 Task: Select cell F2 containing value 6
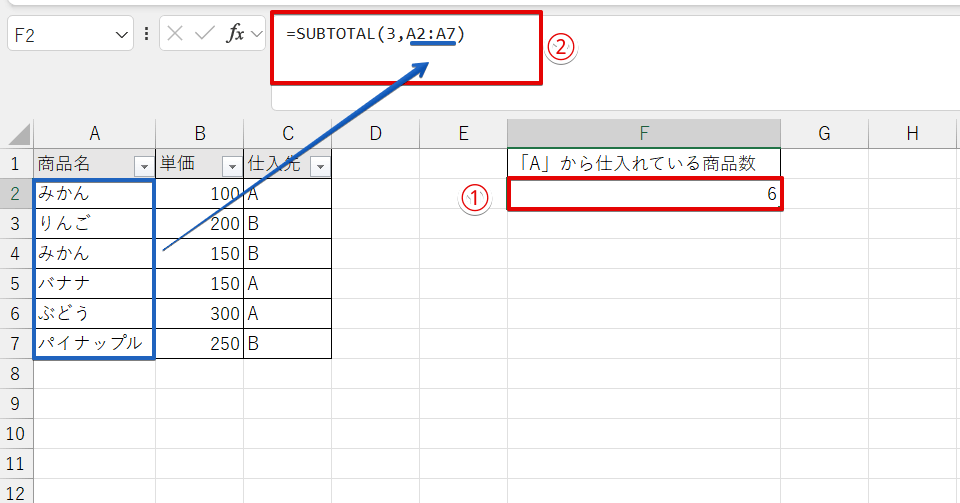tap(643, 194)
